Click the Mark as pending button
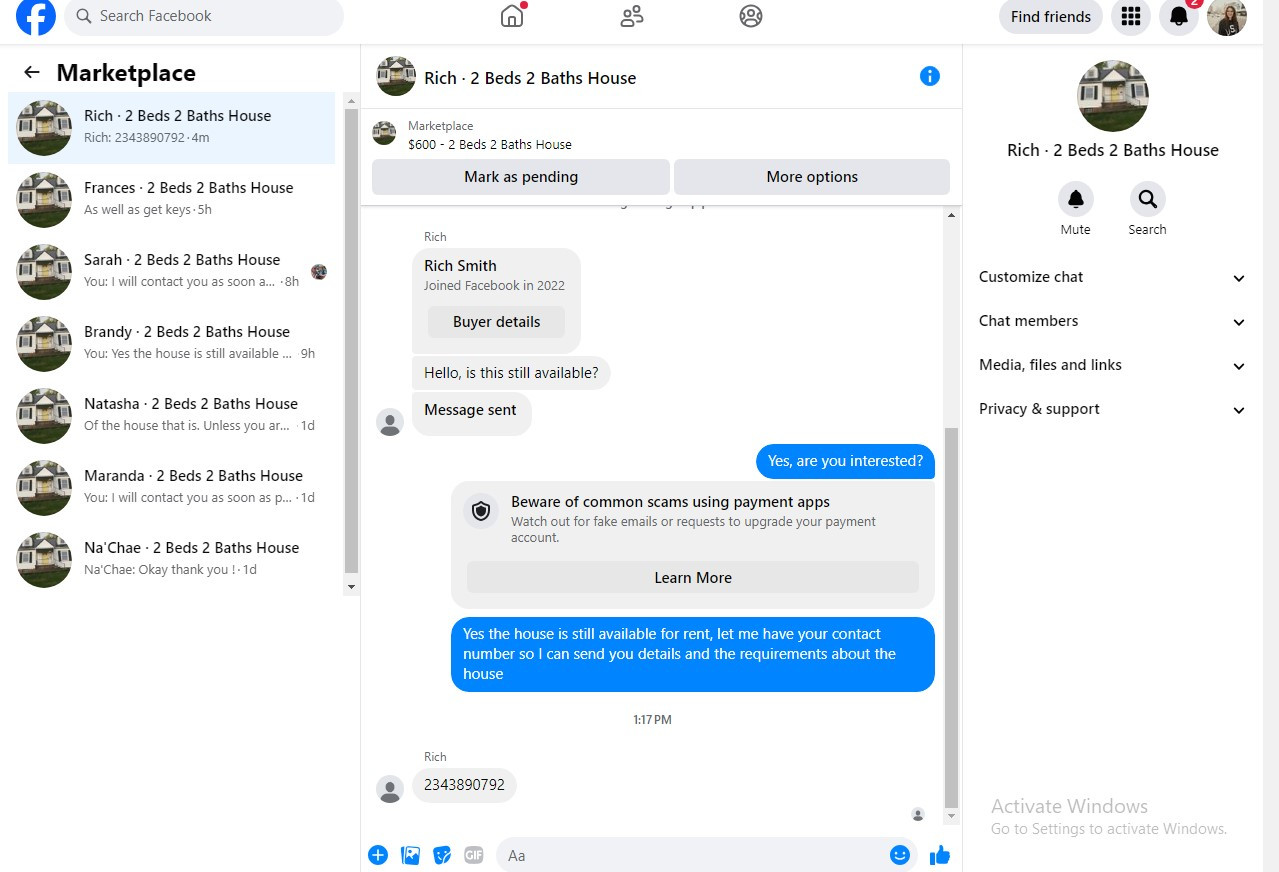This screenshot has height=872, width=1279. (521, 177)
